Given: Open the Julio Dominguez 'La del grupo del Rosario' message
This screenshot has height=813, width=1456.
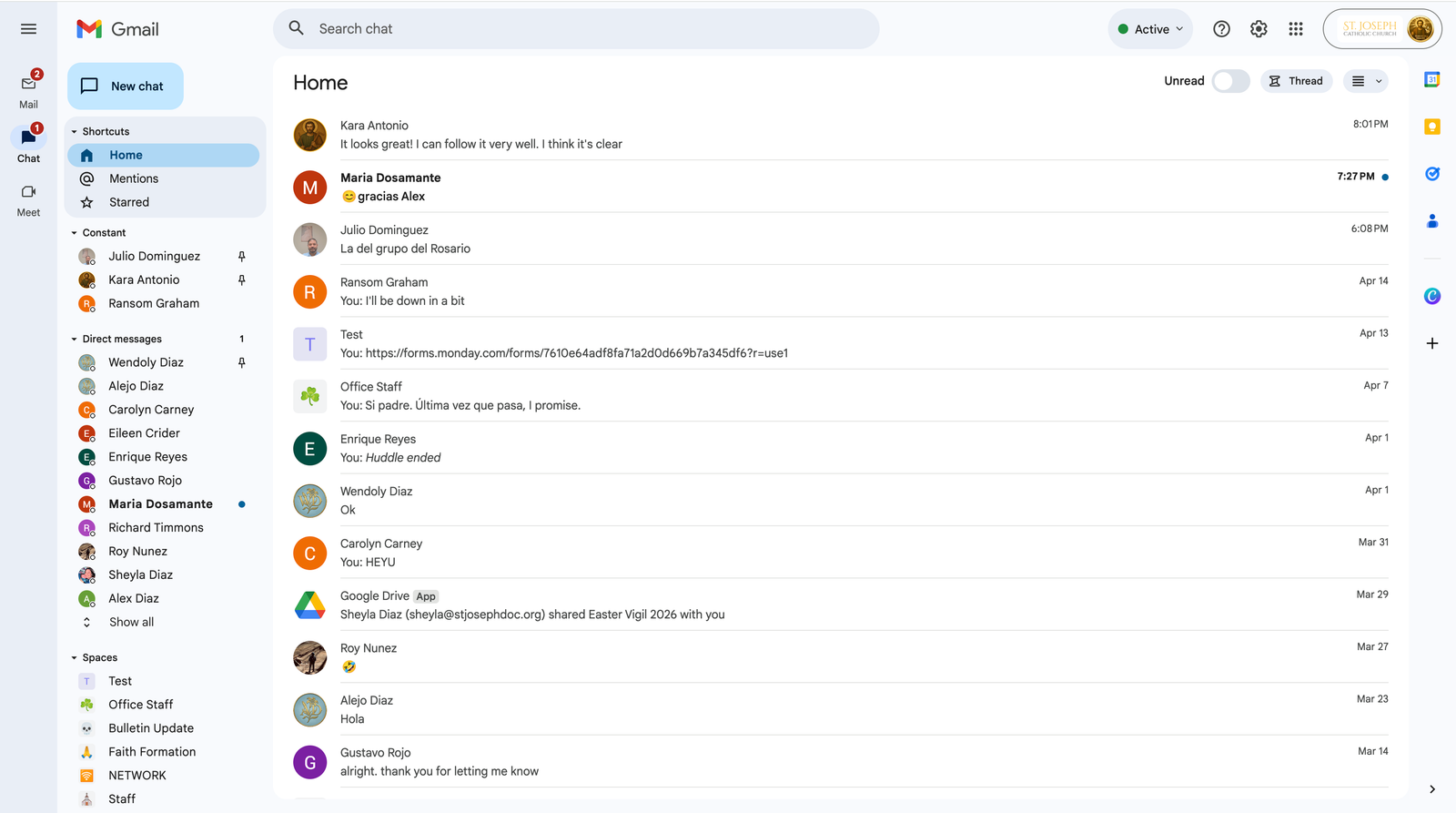Looking at the screenshot, I should pyautogui.click(x=841, y=239).
